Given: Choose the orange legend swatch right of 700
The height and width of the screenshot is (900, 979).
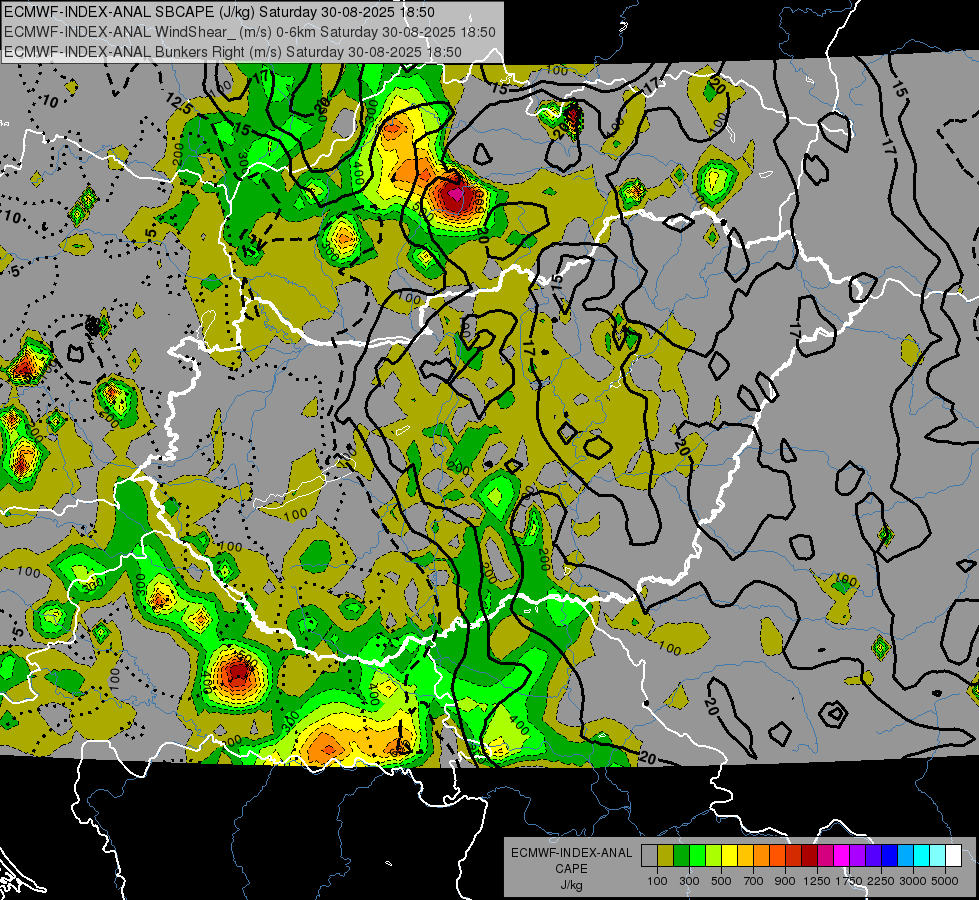Looking at the screenshot, I should [761, 856].
